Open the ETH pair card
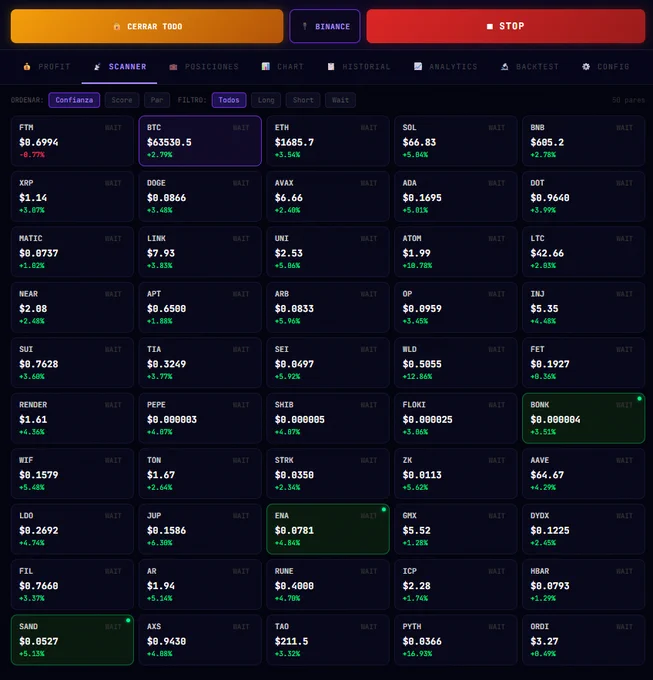 [x=328, y=141]
